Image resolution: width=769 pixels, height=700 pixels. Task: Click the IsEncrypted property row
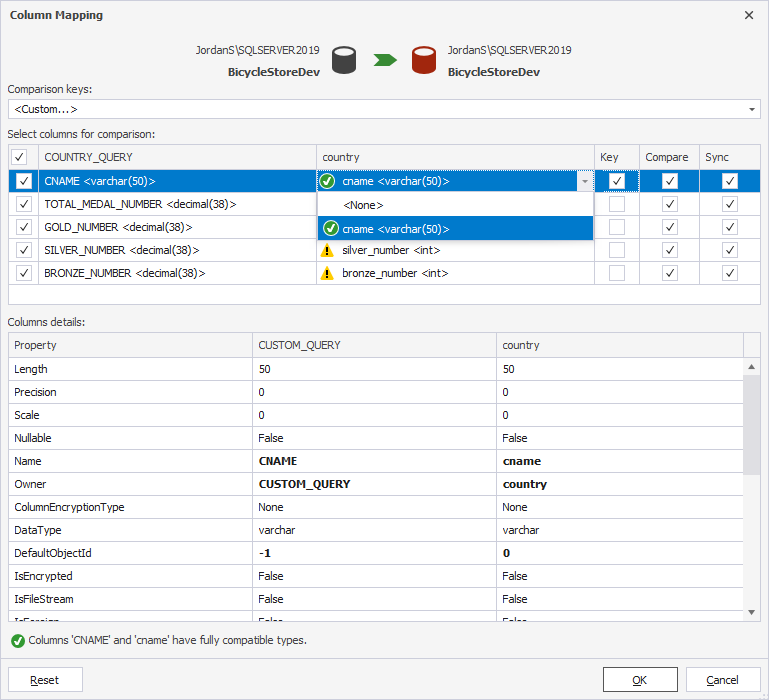376,576
